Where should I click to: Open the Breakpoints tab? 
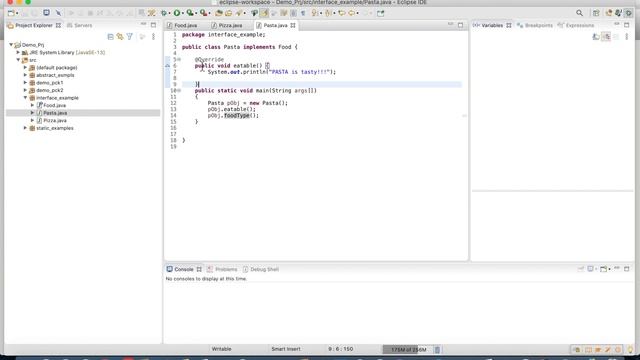click(x=535, y=25)
